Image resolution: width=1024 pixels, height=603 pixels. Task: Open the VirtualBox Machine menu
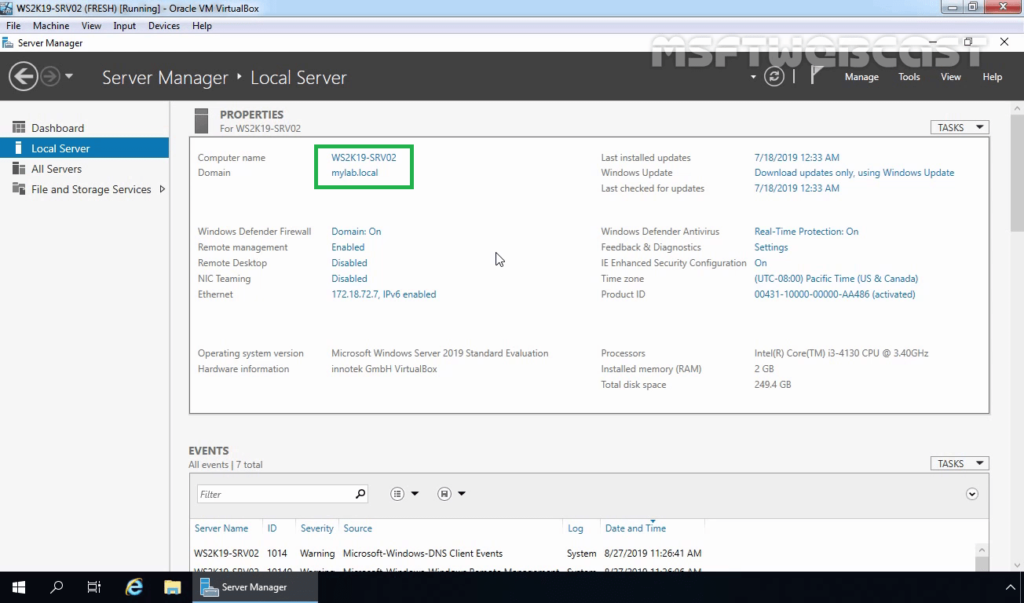pyautogui.click(x=51, y=25)
